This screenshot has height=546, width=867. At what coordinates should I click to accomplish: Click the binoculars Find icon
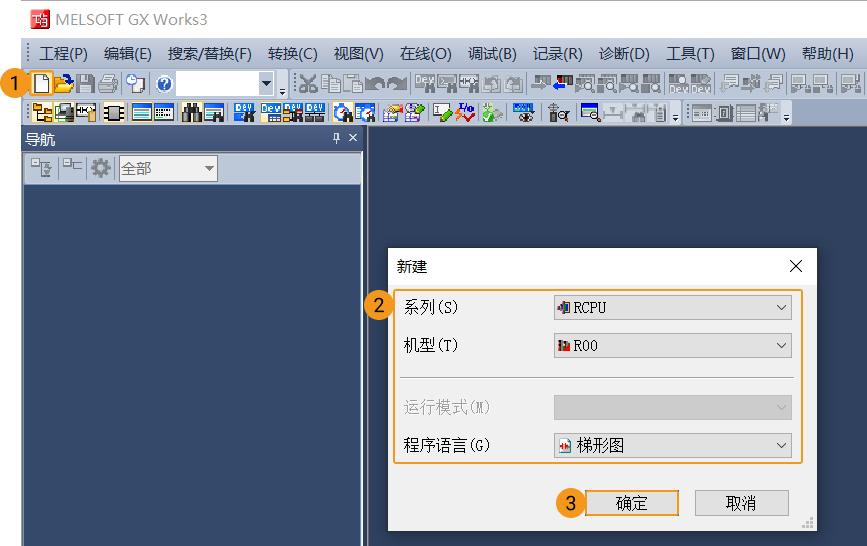click(x=192, y=113)
